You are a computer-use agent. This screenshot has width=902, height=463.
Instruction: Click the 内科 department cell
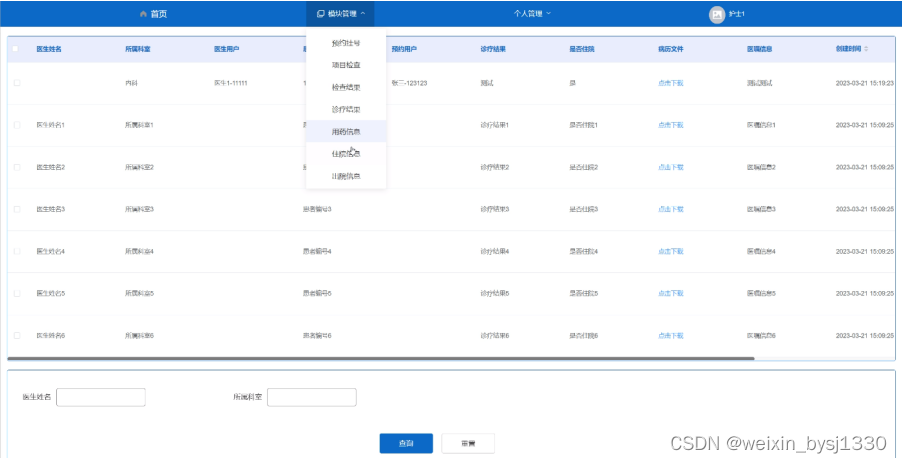132,83
